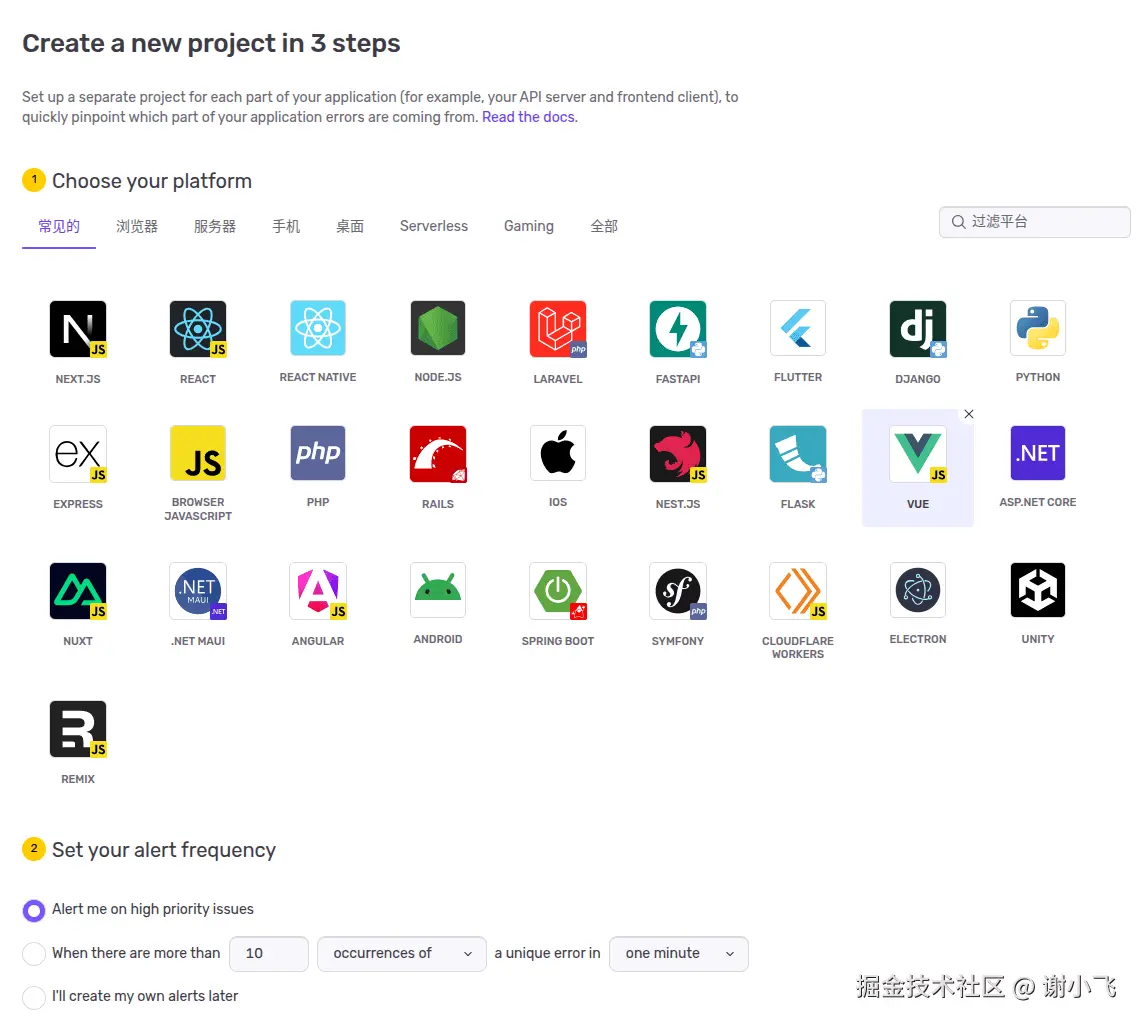Open the Serverless tab

[x=433, y=226]
